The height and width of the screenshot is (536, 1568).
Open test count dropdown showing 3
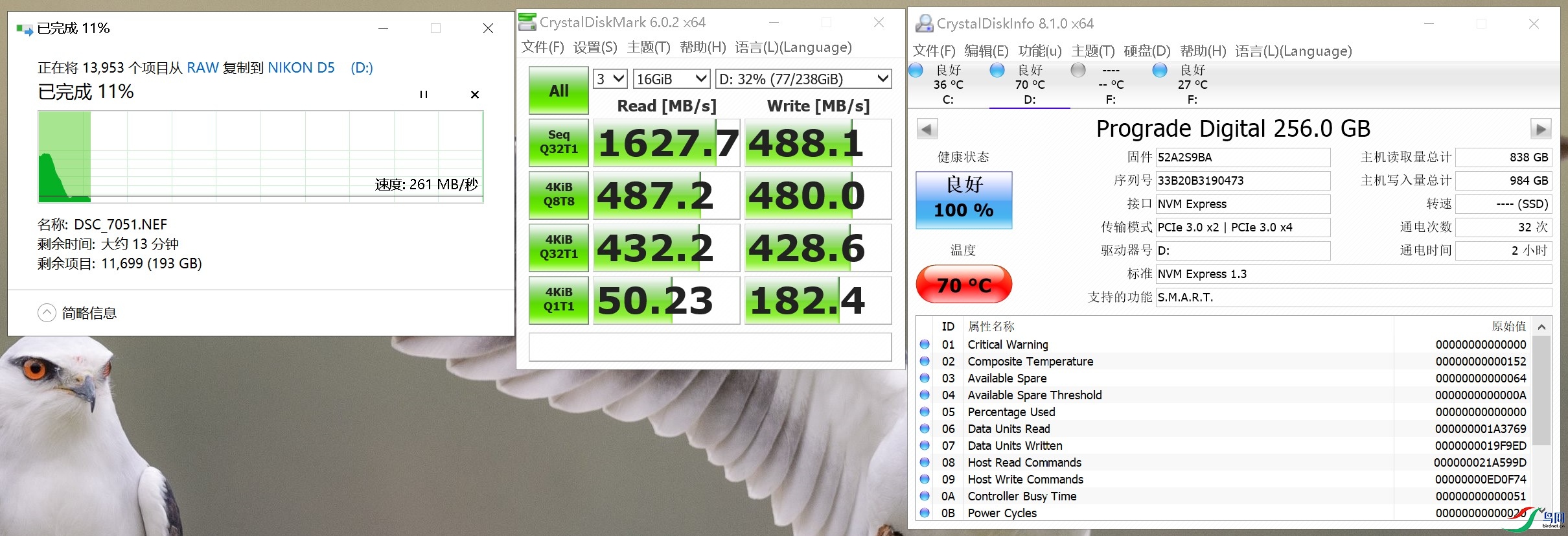(610, 79)
